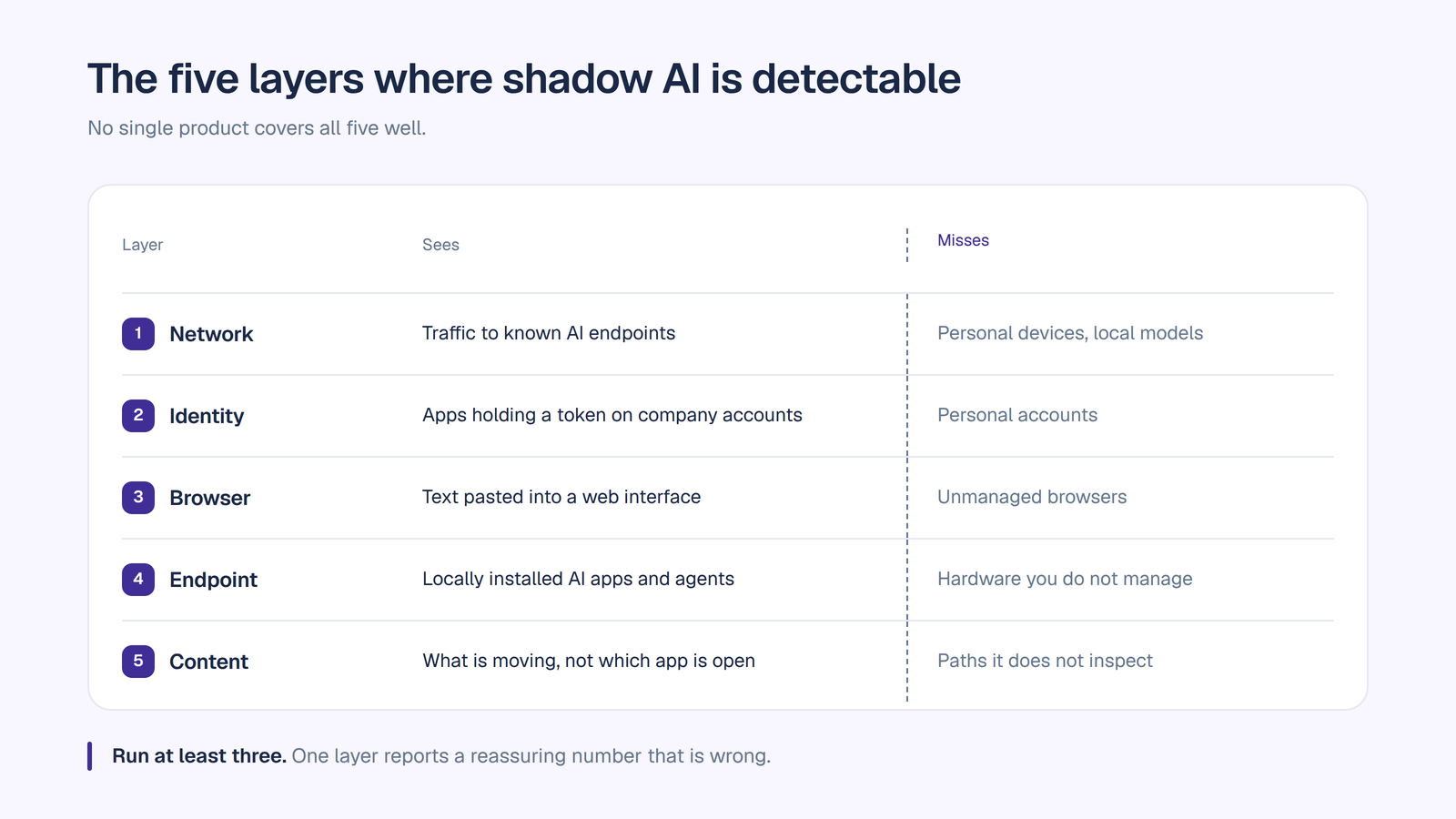Click the number 1 badge beside Network
Image resolution: width=1456 pixels, height=819 pixels.
[x=138, y=334]
